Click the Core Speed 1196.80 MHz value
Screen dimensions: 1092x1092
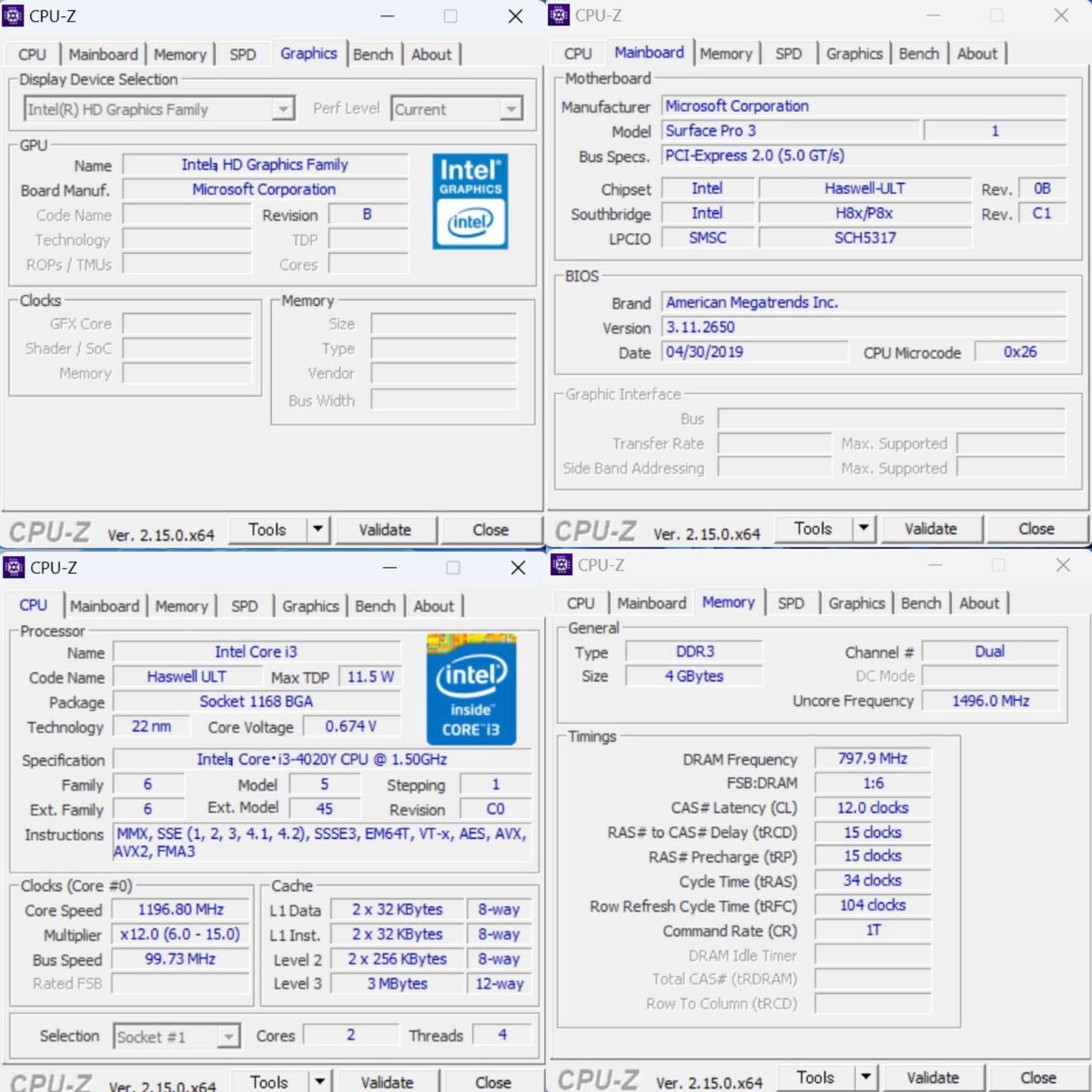click(180, 909)
